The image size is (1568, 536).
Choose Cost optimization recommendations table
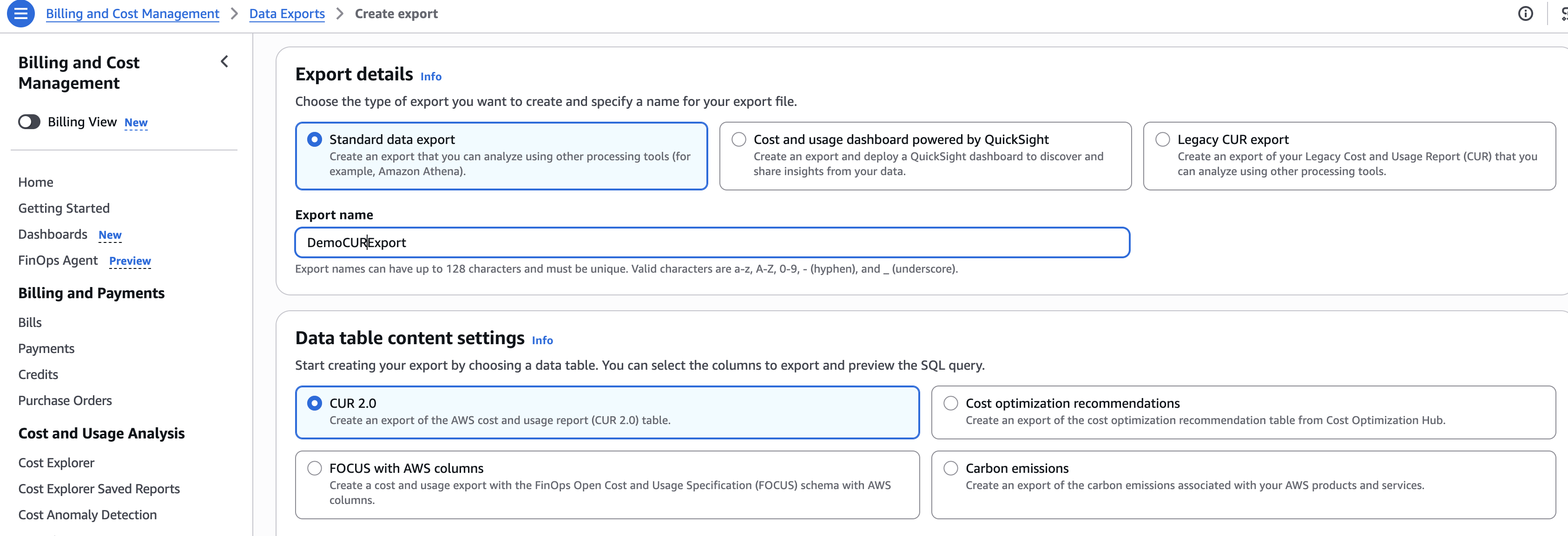pyautogui.click(x=950, y=403)
